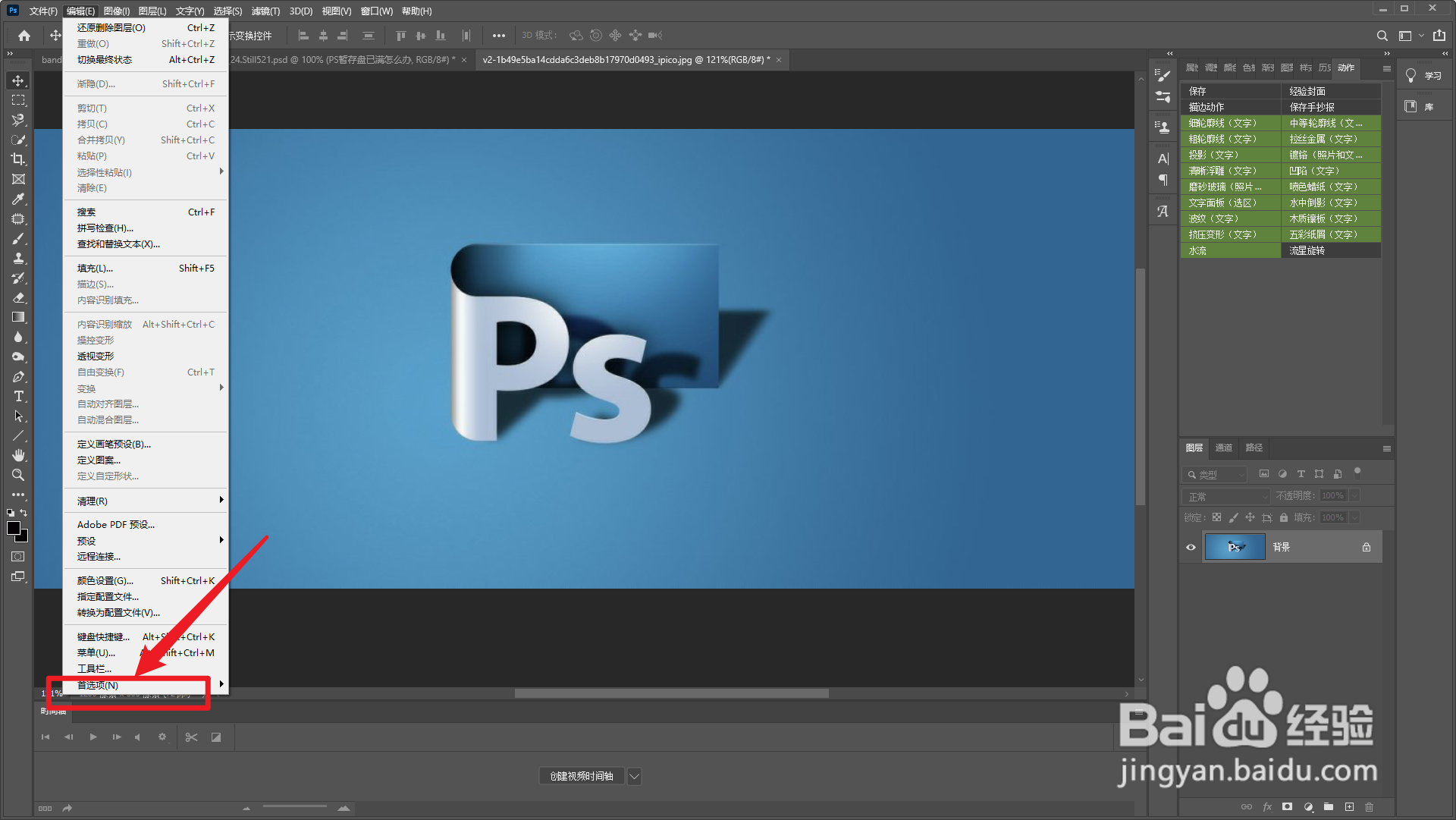Close the ipico.jpg document tab
The width and height of the screenshot is (1456, 820).
point(779,60)
